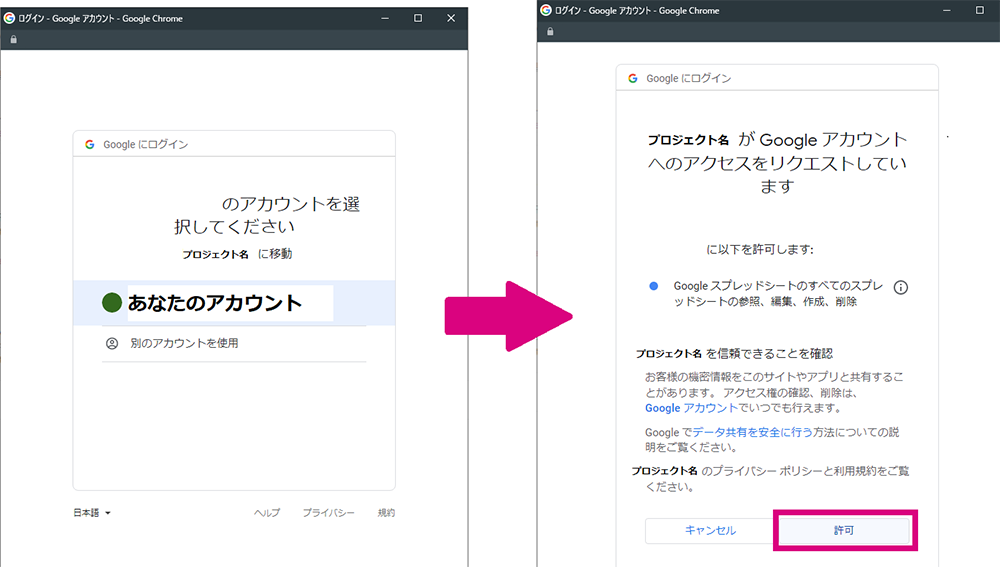Maximize the left Chrome login window

click(x=418, y=18)
